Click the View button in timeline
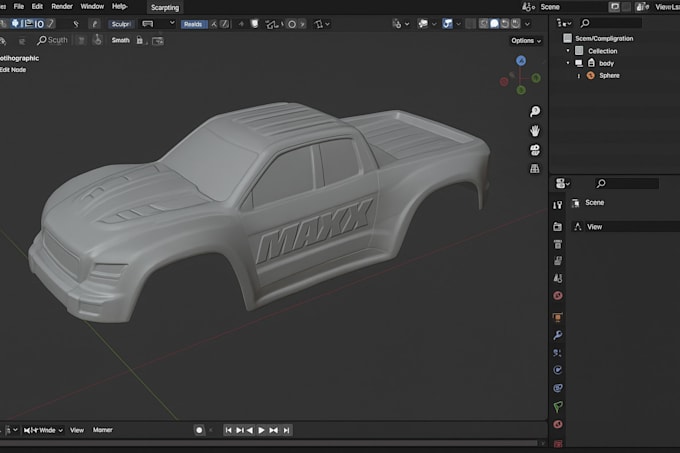 (77, 430)
